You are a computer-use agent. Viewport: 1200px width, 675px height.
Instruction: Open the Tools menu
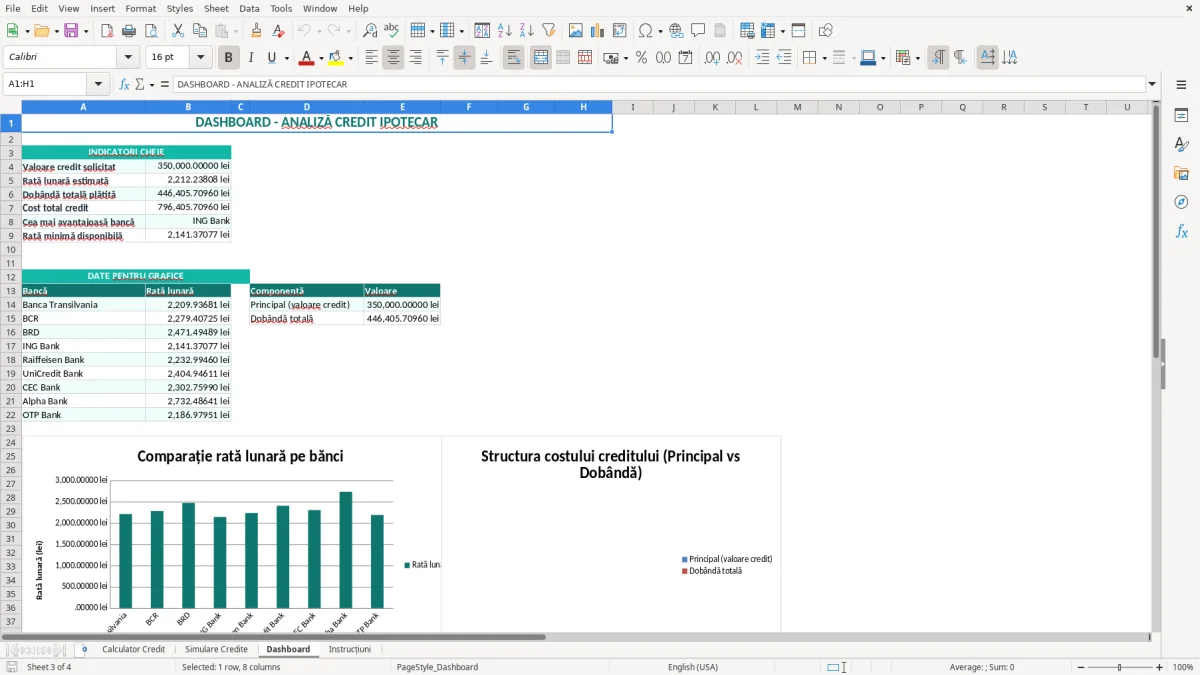[281, 8]
